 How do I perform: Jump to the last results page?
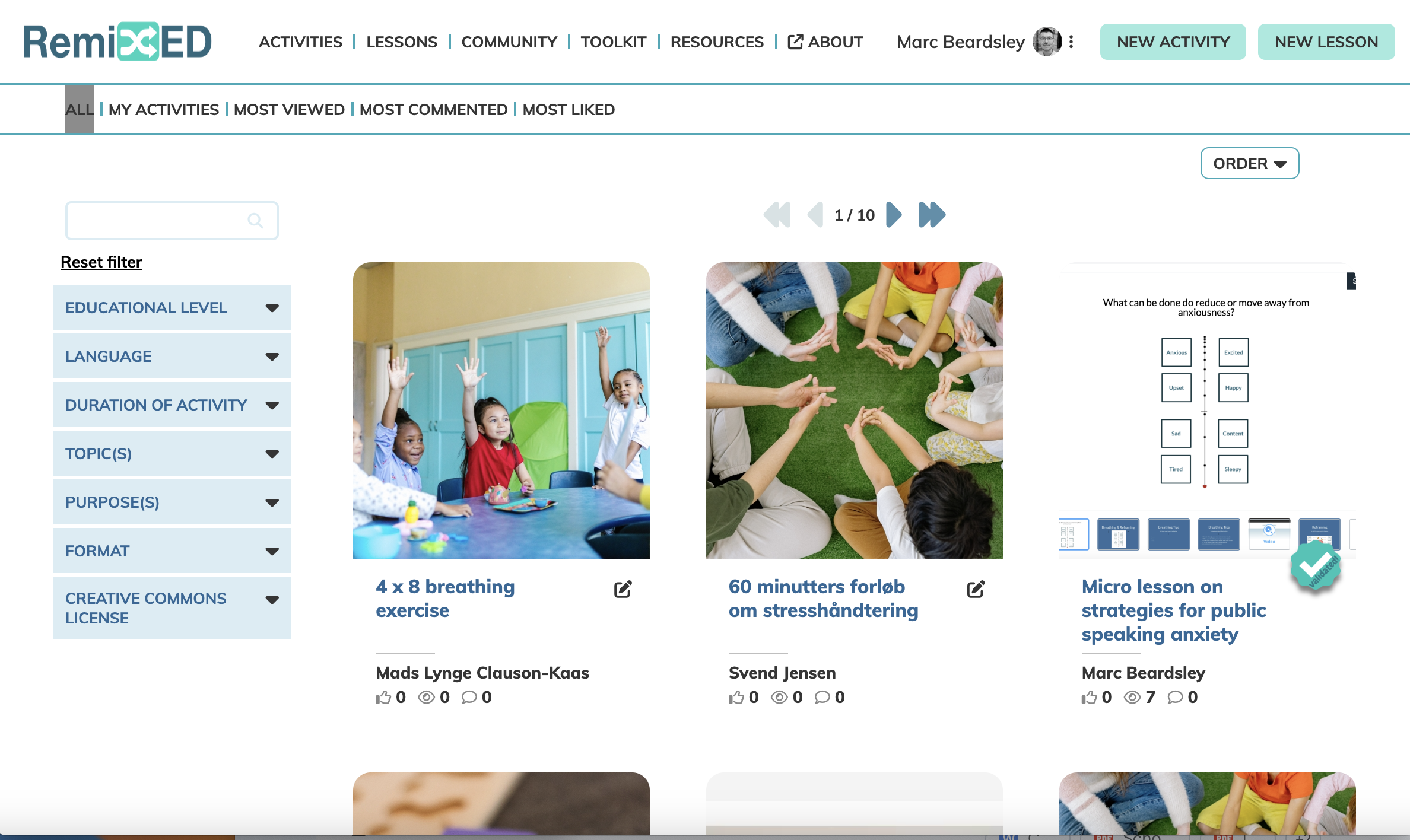point(932,215)
